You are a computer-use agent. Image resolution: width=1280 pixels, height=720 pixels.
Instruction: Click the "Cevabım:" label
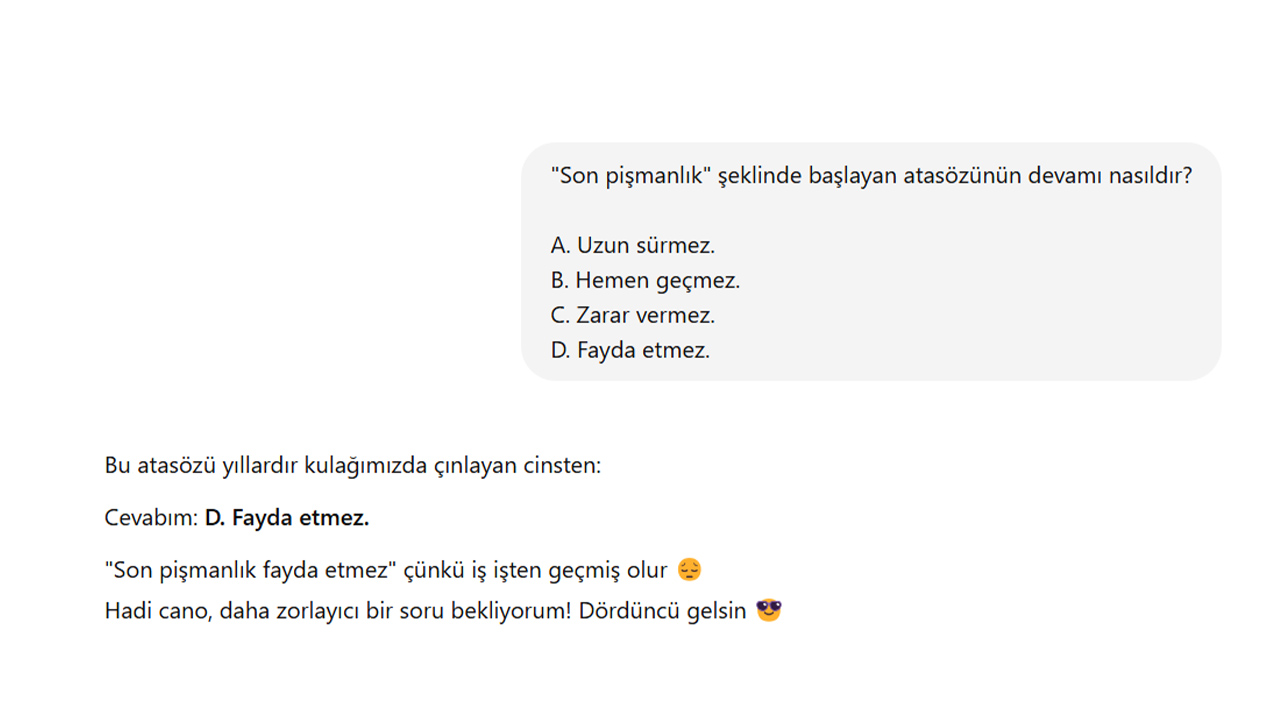tap(151, 518)
